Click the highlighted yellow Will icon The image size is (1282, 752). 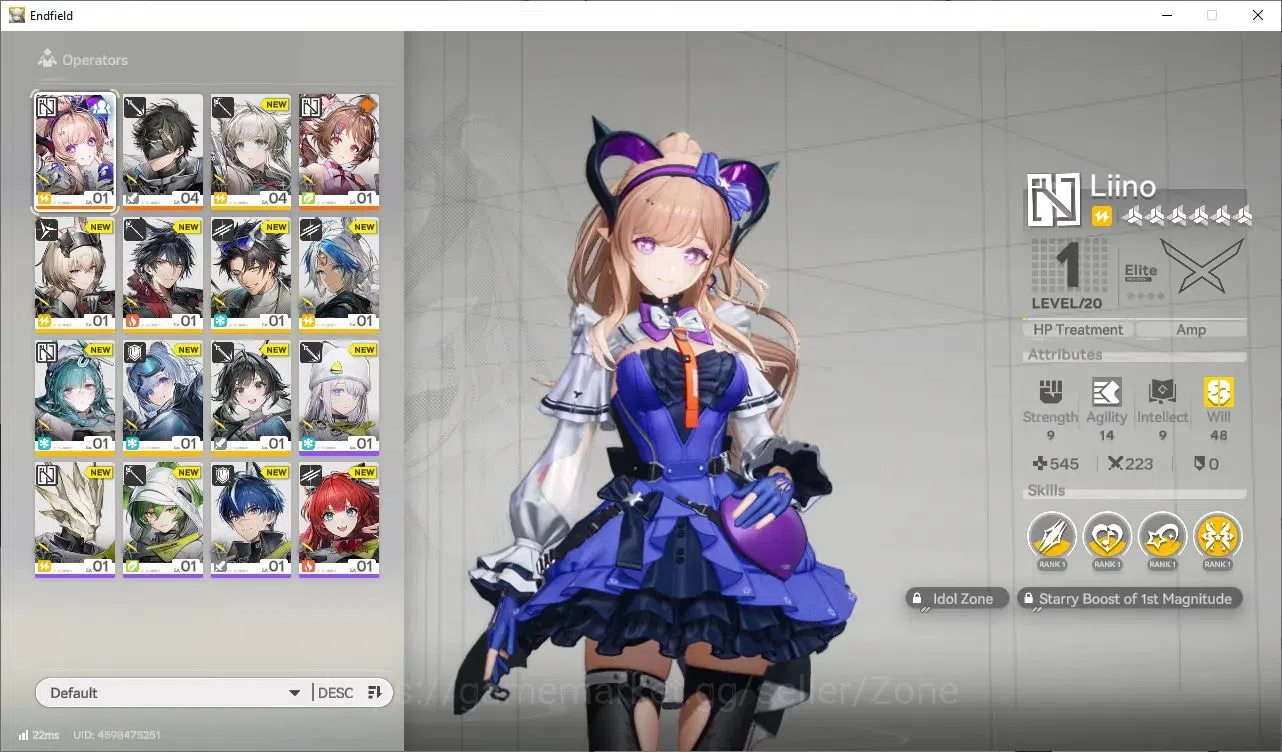tap(1218, 391)
